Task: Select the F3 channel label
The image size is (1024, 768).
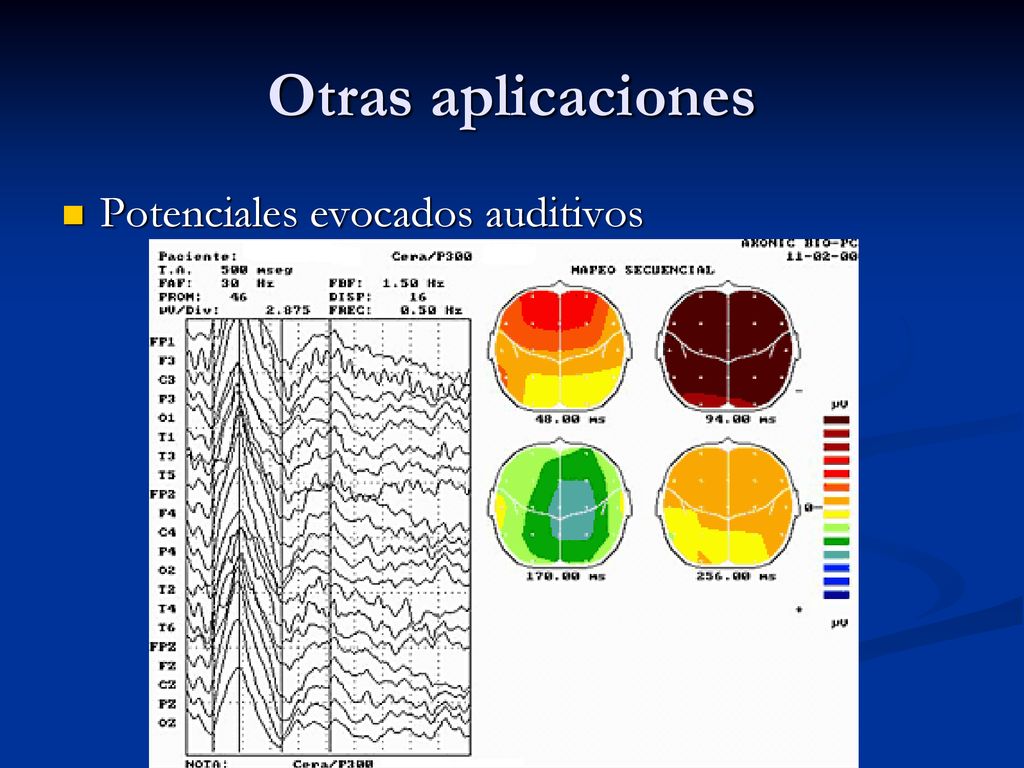Action: click(167, 360)
